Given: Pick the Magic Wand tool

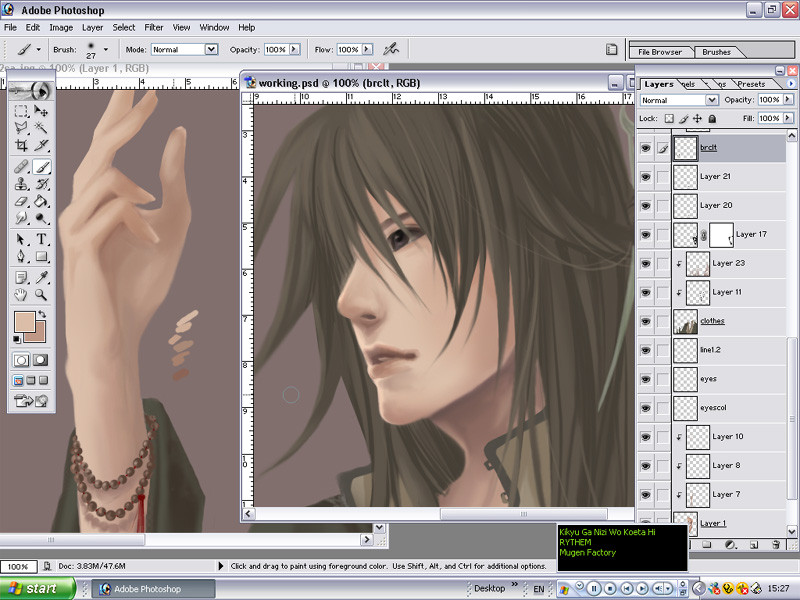Looking at the screenshot, I should 41,128.
